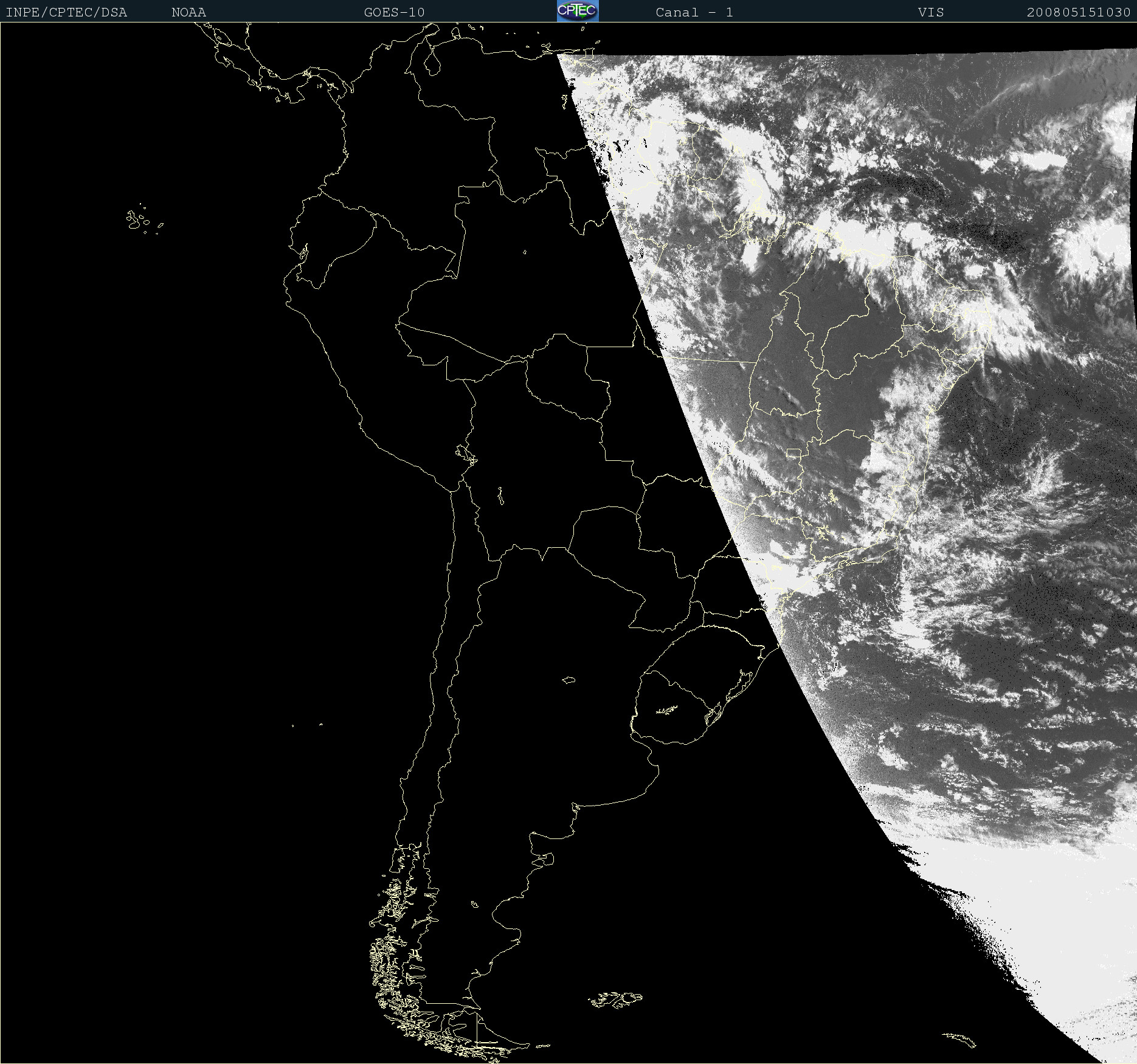Click the INPE/CPTEC/DSA header text
This screenshot has width=1137, height=1064.
(x=66, y=13)
